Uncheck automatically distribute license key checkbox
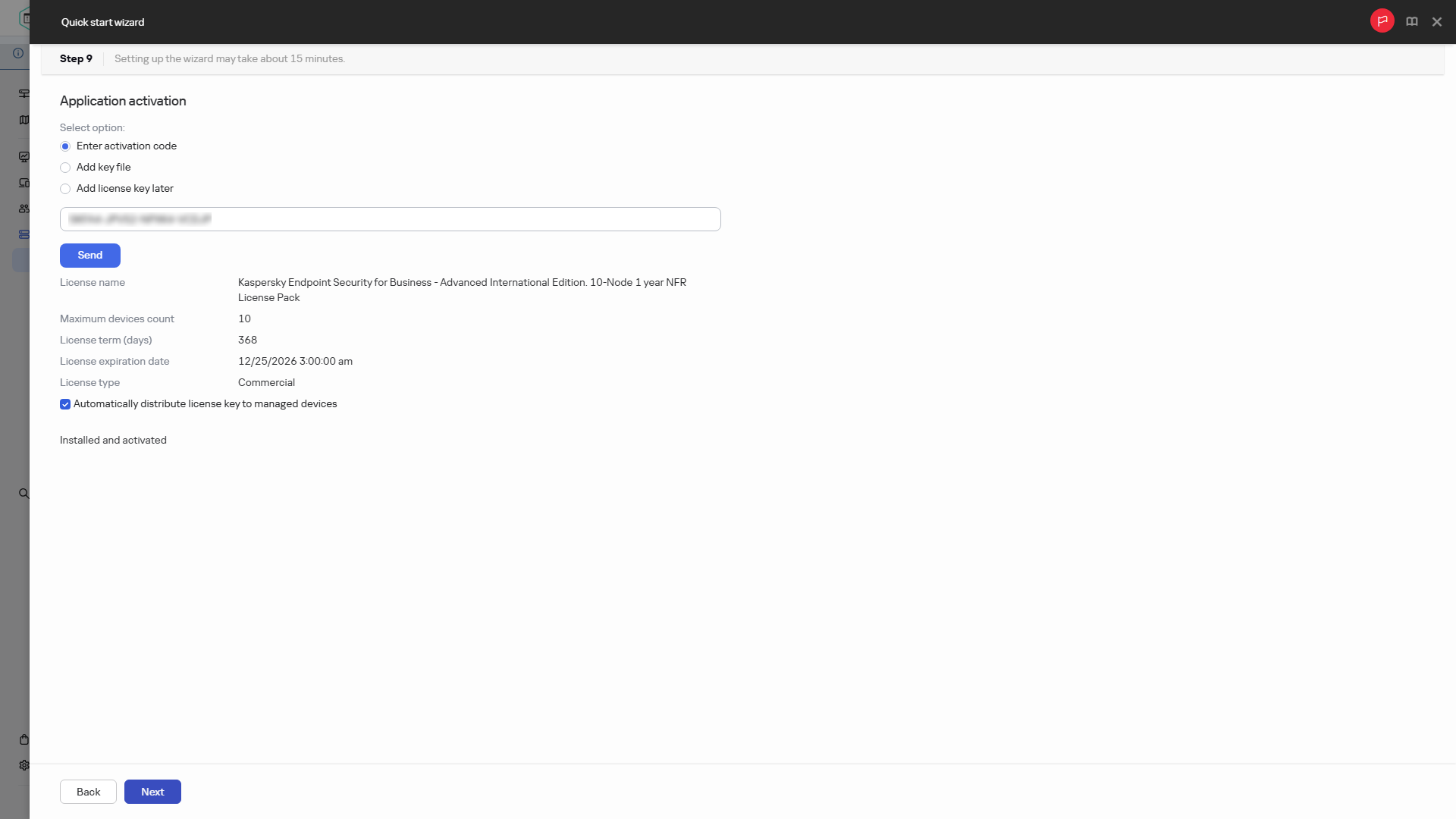This screenshot has width=1456, height=819. (x=65, y=404)
